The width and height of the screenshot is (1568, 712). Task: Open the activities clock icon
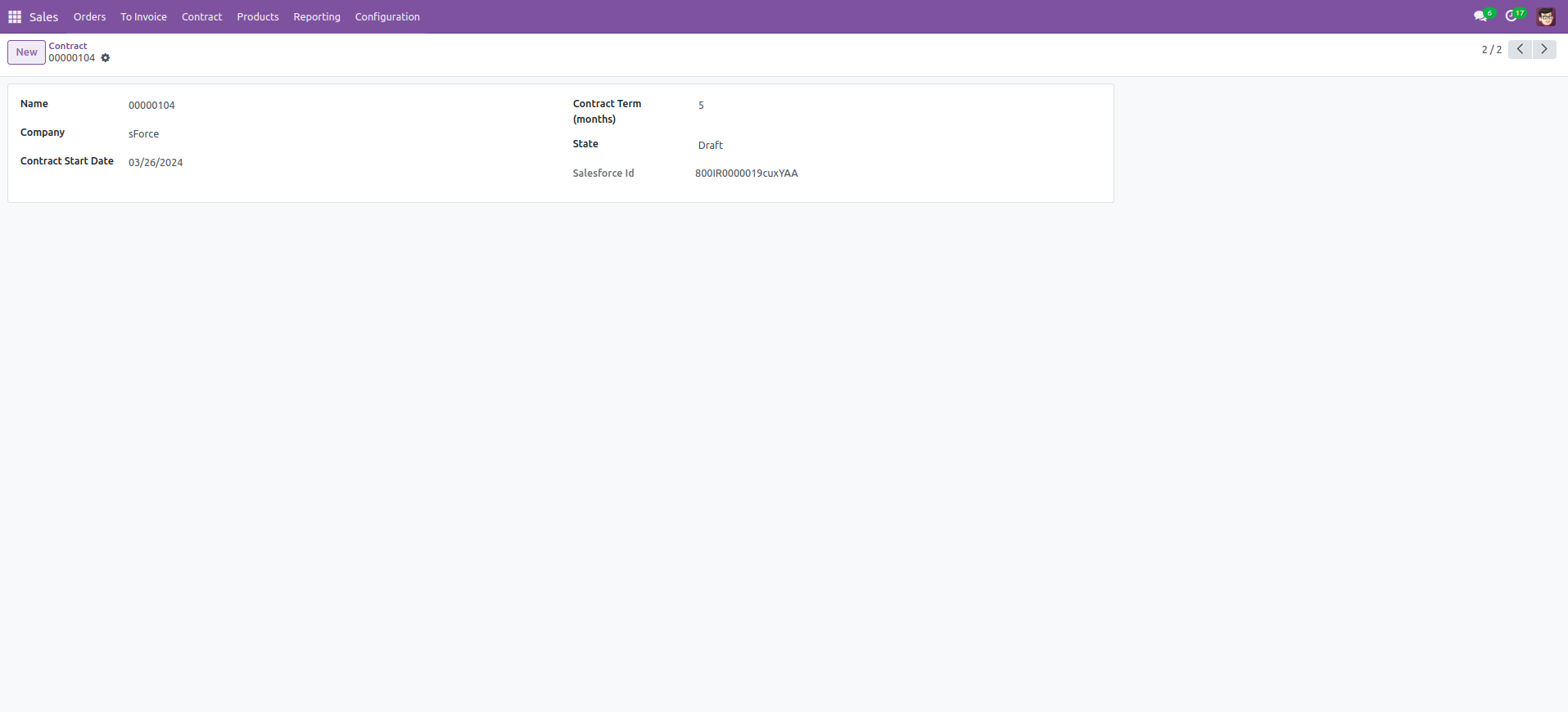1513,16
